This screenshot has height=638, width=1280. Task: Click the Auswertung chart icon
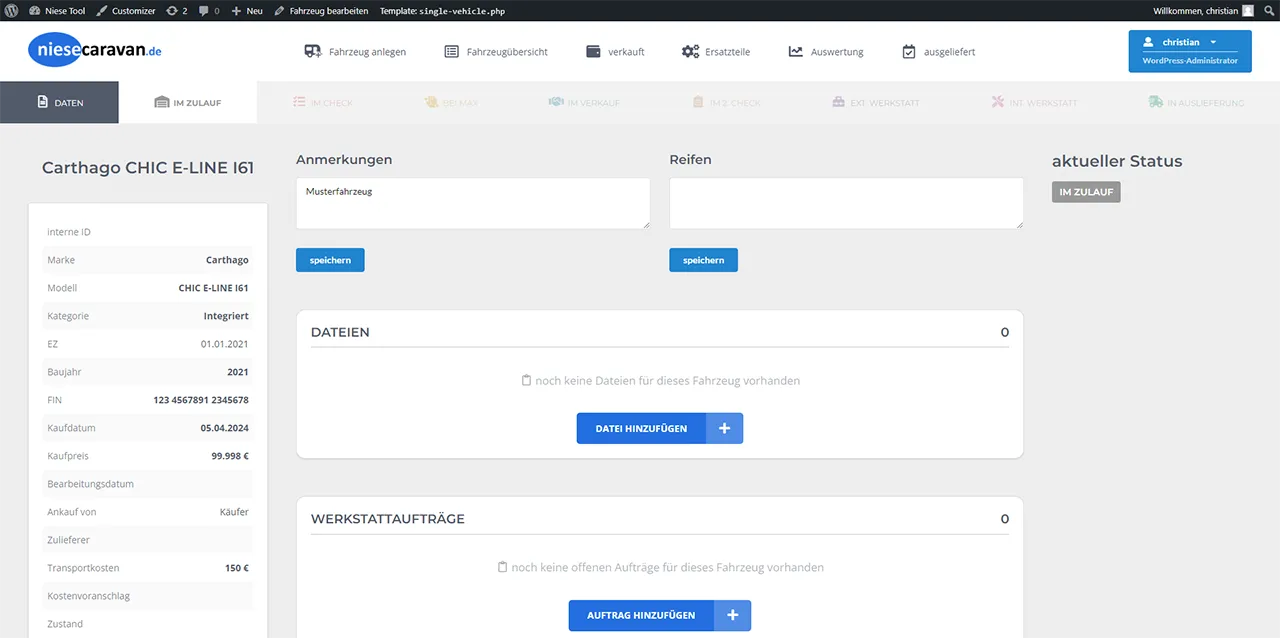796,51
